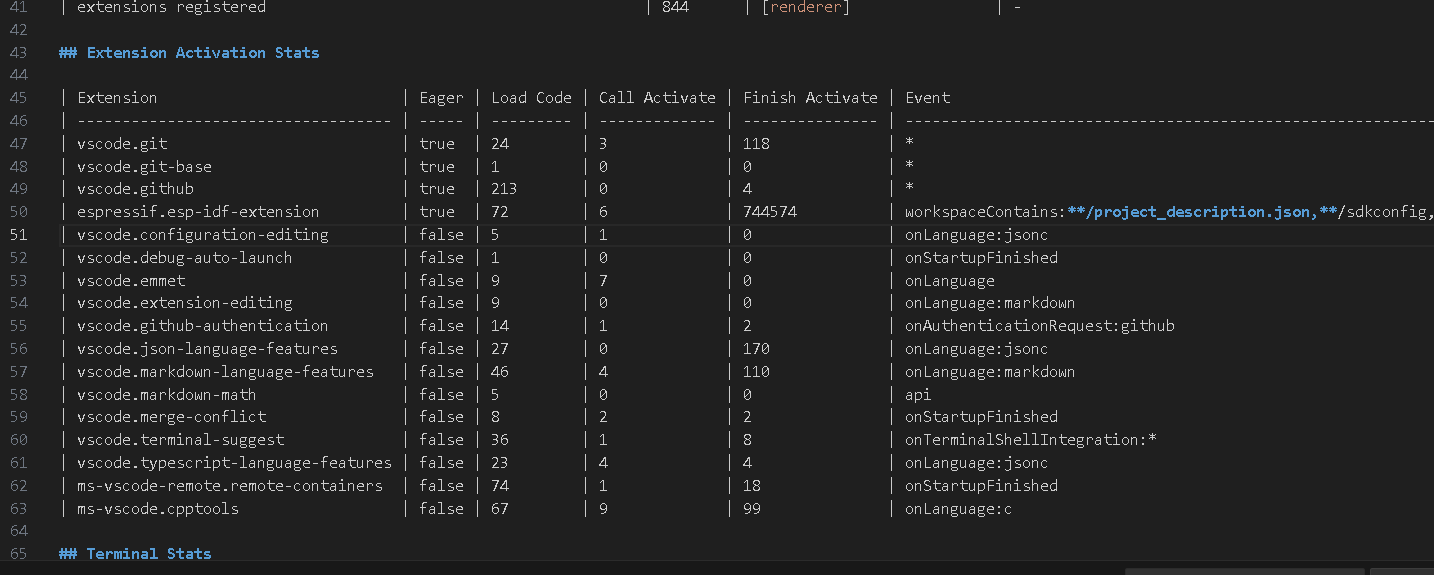The width and height of the screenshot is (1434, 575).
Task: Click line number 65 in the gutter
Action: point(18,553)
